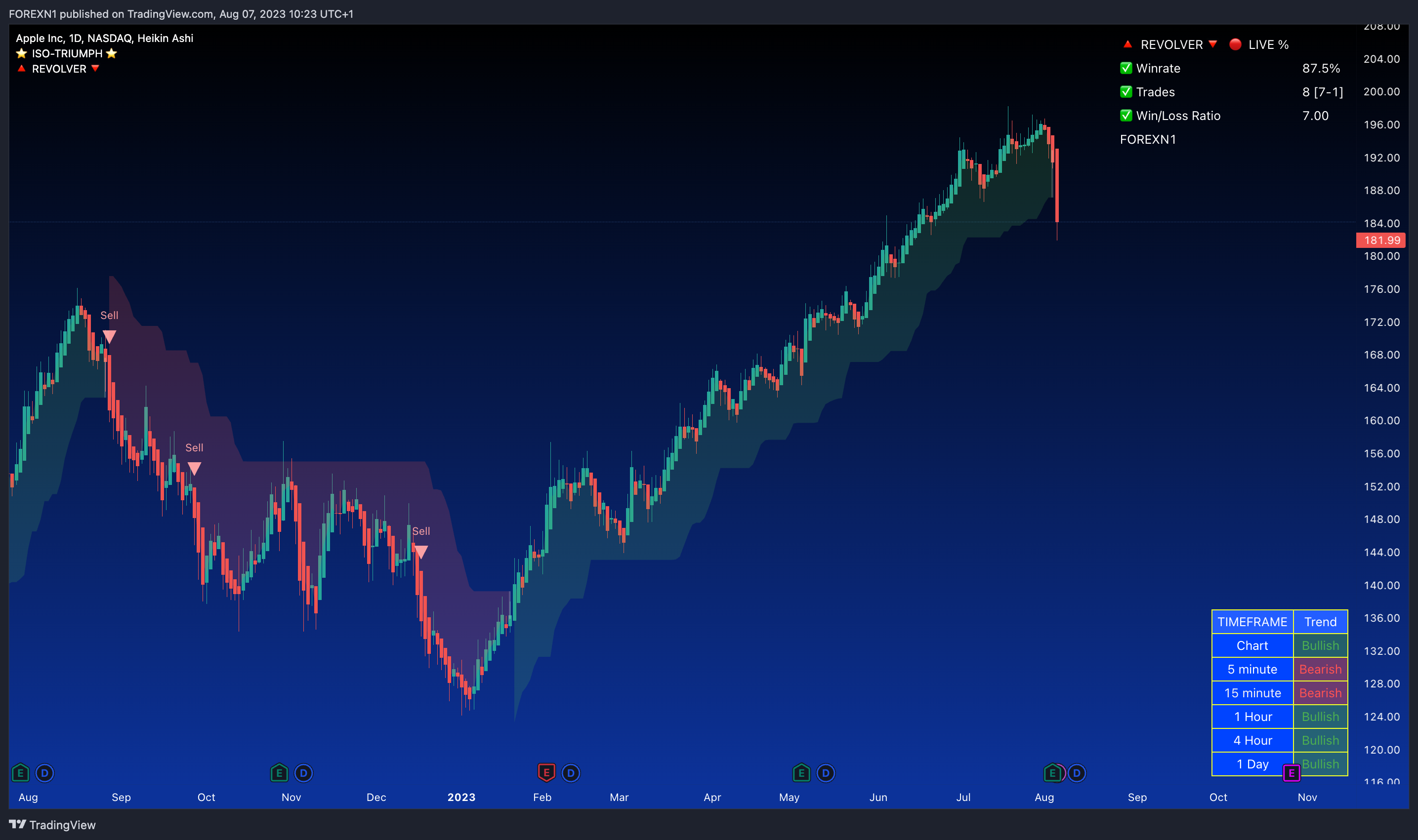Select the 4 Hour timeframe cell

[1252, 740]
